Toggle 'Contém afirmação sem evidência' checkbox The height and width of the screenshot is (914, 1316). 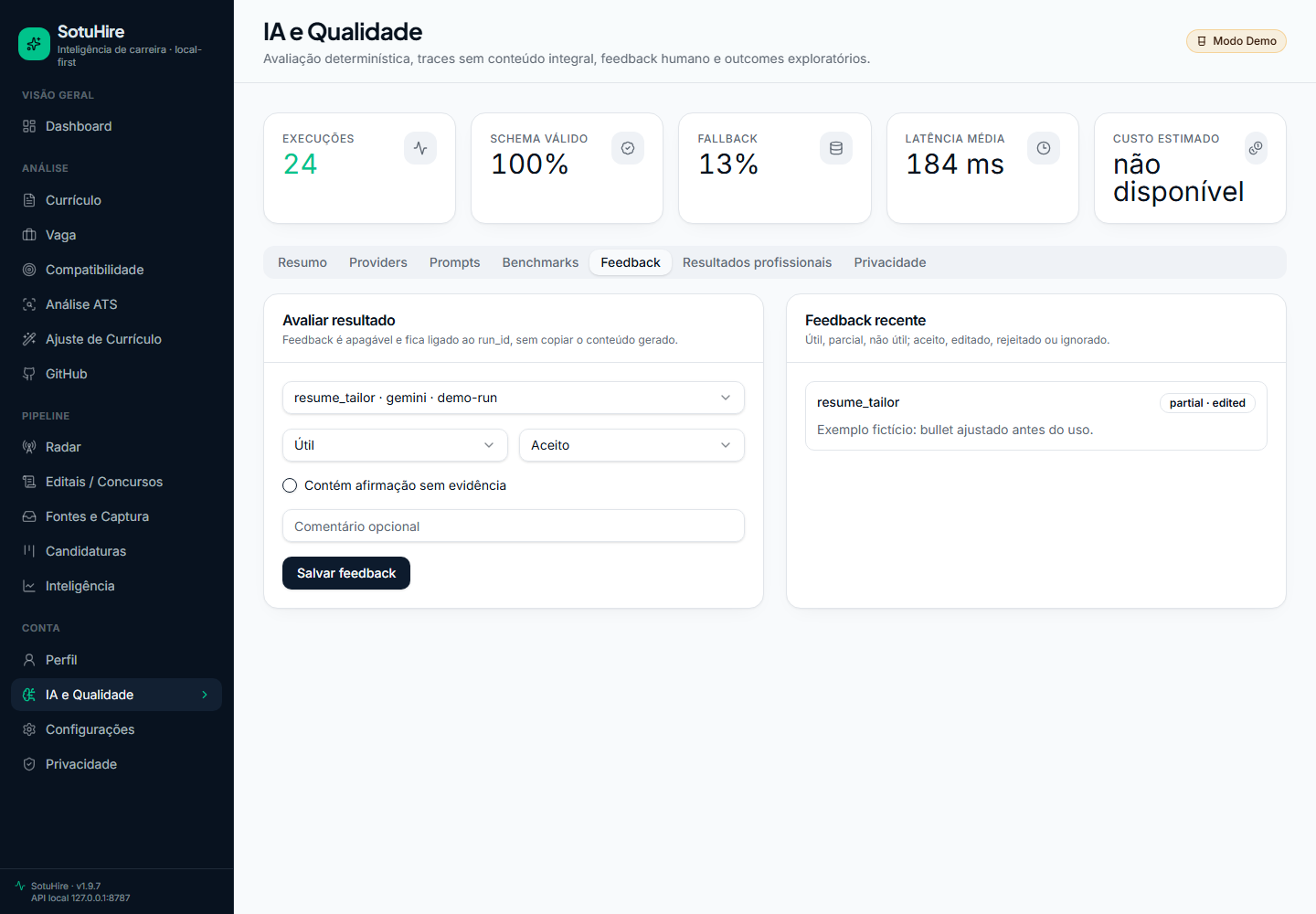click(290, 485)
